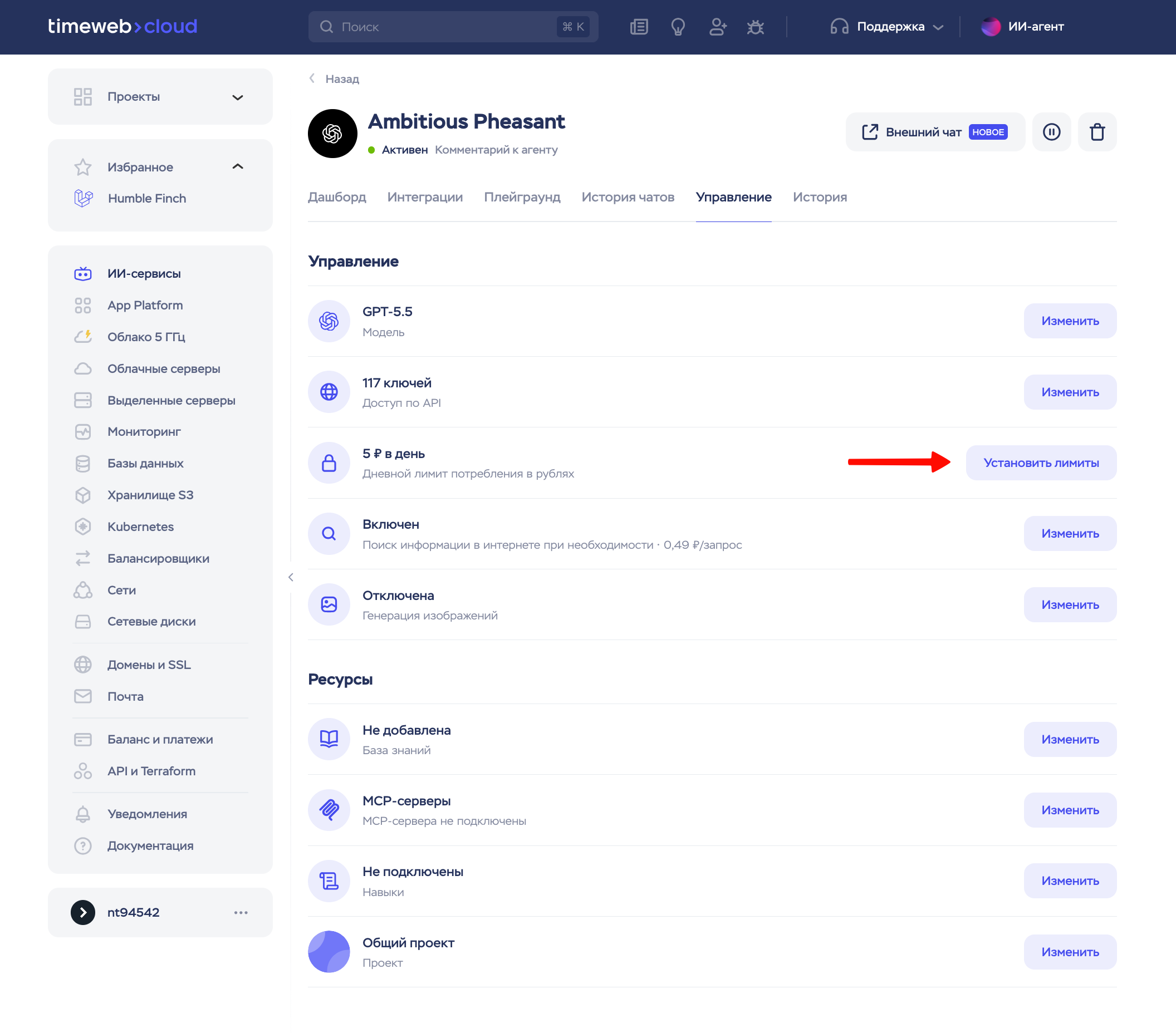Switch to Плейграунд tab

click(522, 196)
